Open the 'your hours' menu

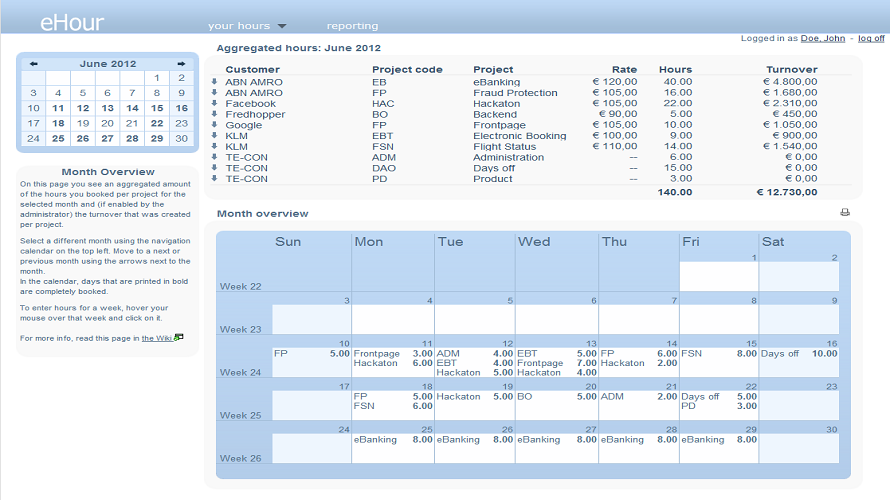(x=239, y=26)
